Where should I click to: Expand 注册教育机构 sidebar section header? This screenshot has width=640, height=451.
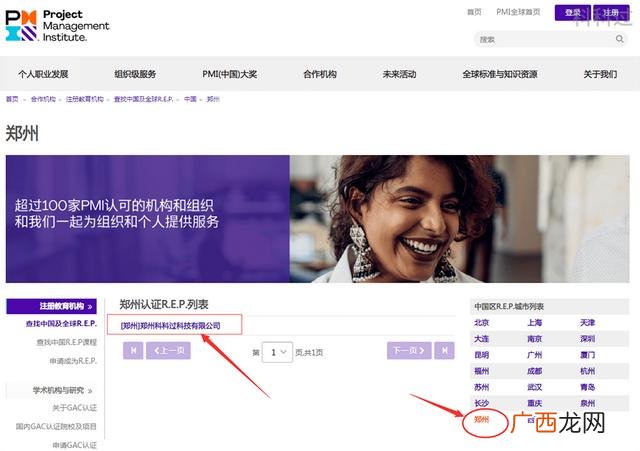[x=51, y=306]
